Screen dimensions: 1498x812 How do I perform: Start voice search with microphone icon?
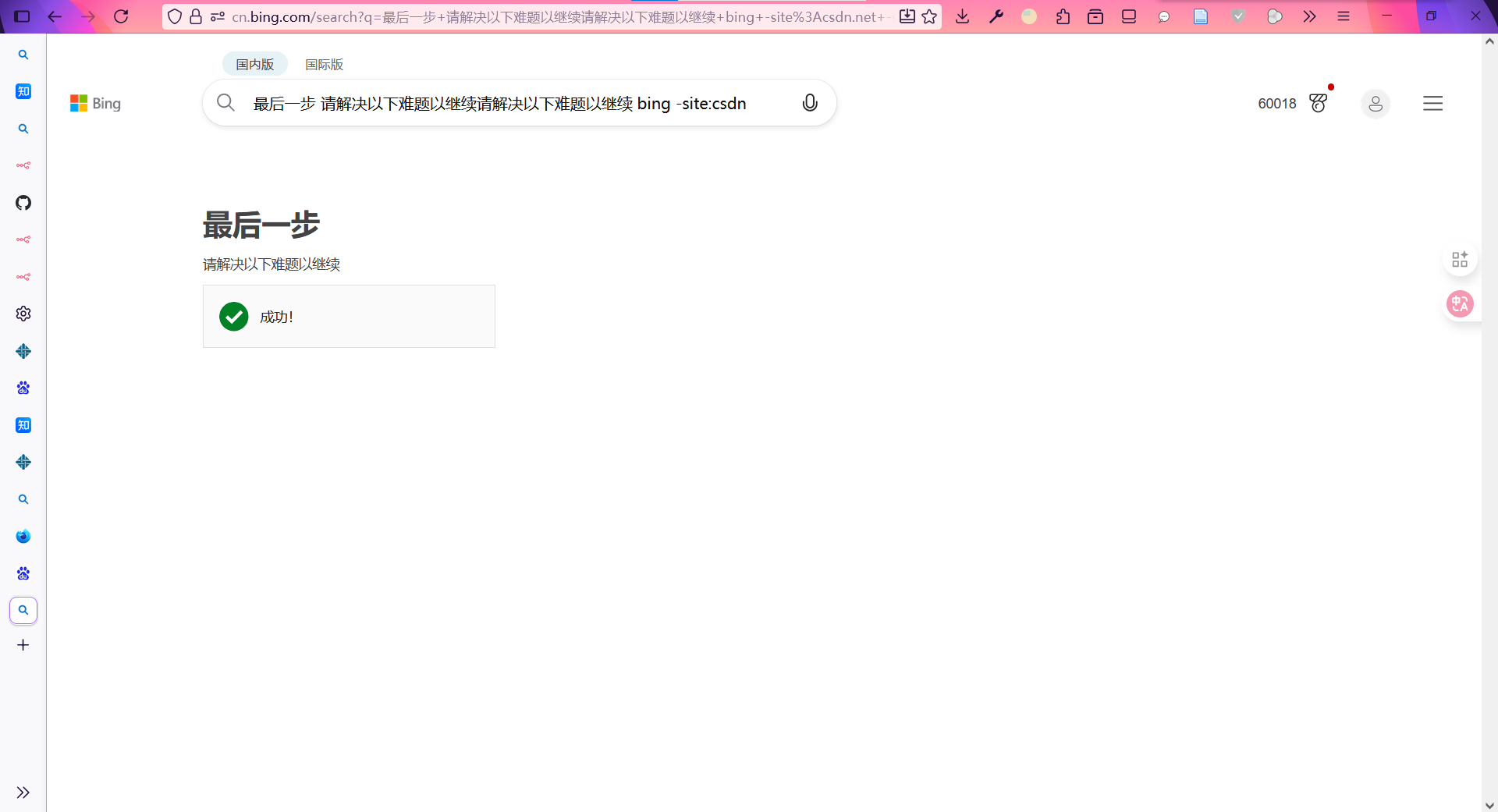(x=810, y=102)
